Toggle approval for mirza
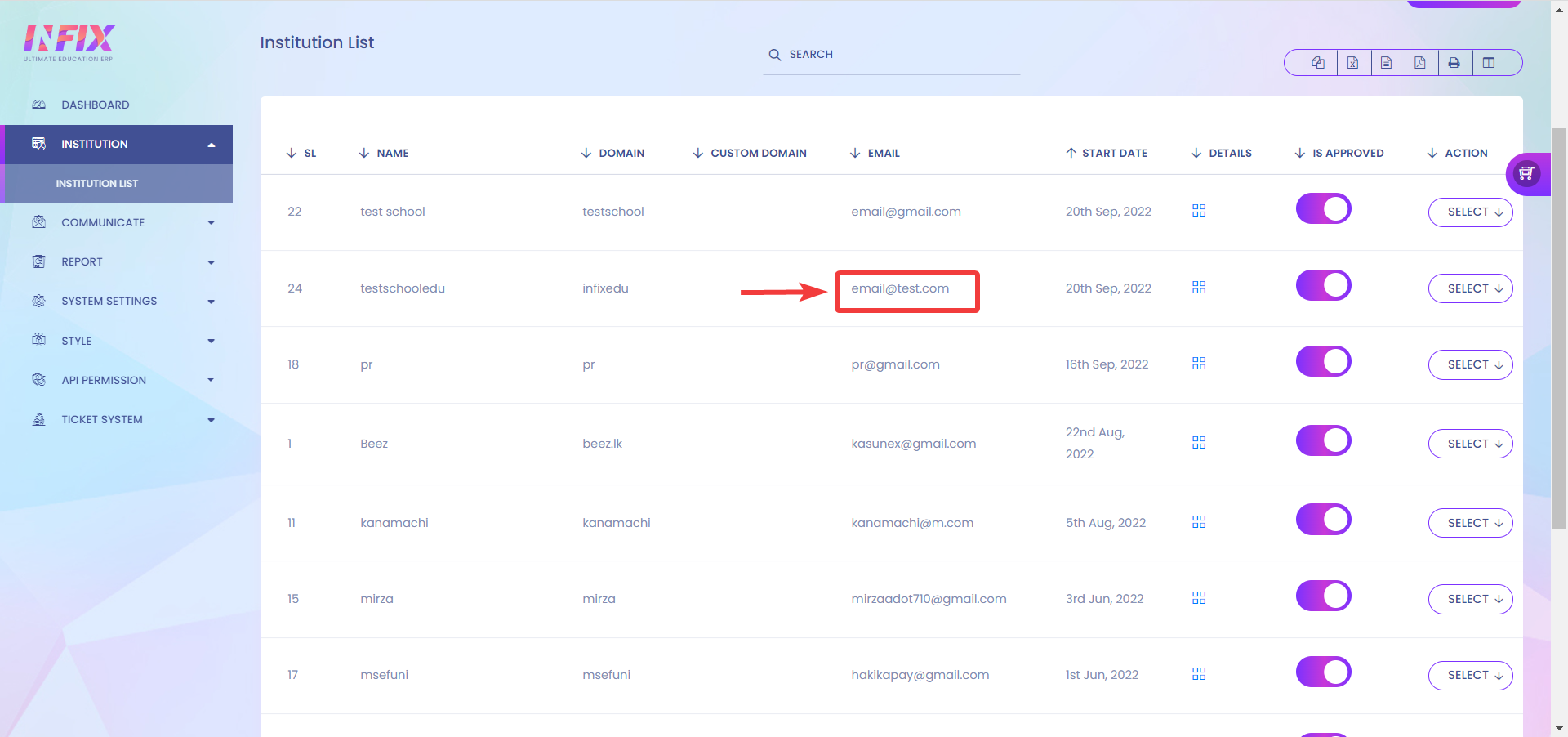This screenshot has width=1568, height=737. point(1324,596)
